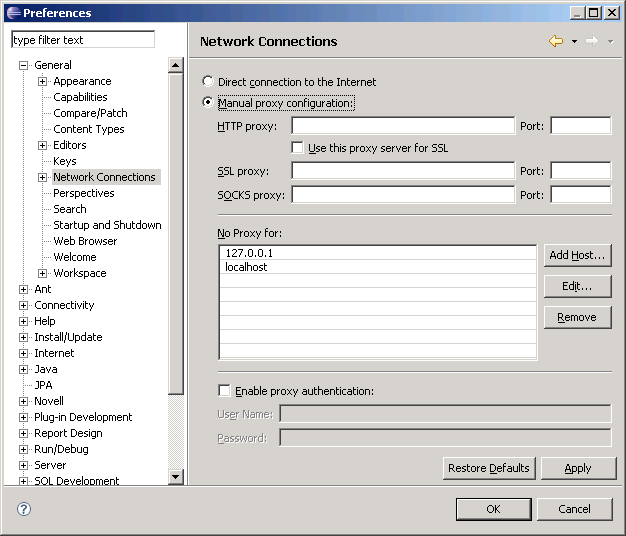Expand the Appearance node
This screenshot has width=626, height=536.
click(42, 81)
